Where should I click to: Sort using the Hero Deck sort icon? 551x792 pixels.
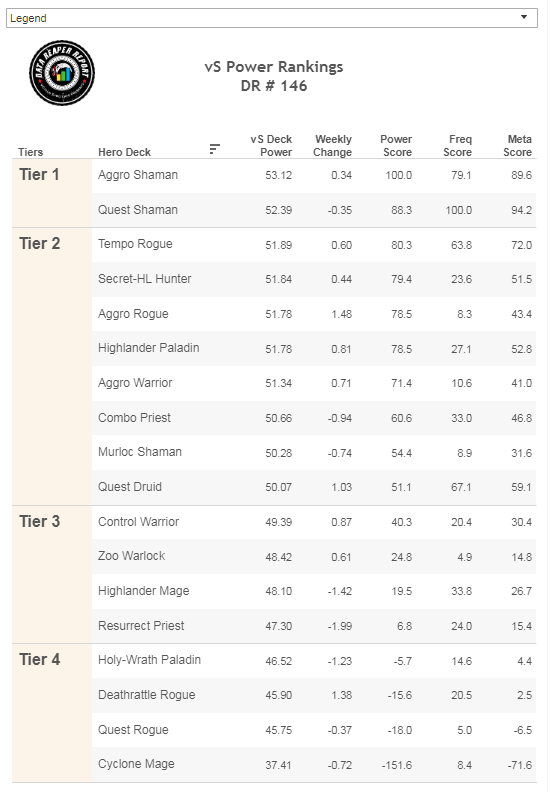pyautogui.click(x=215, y=149)
